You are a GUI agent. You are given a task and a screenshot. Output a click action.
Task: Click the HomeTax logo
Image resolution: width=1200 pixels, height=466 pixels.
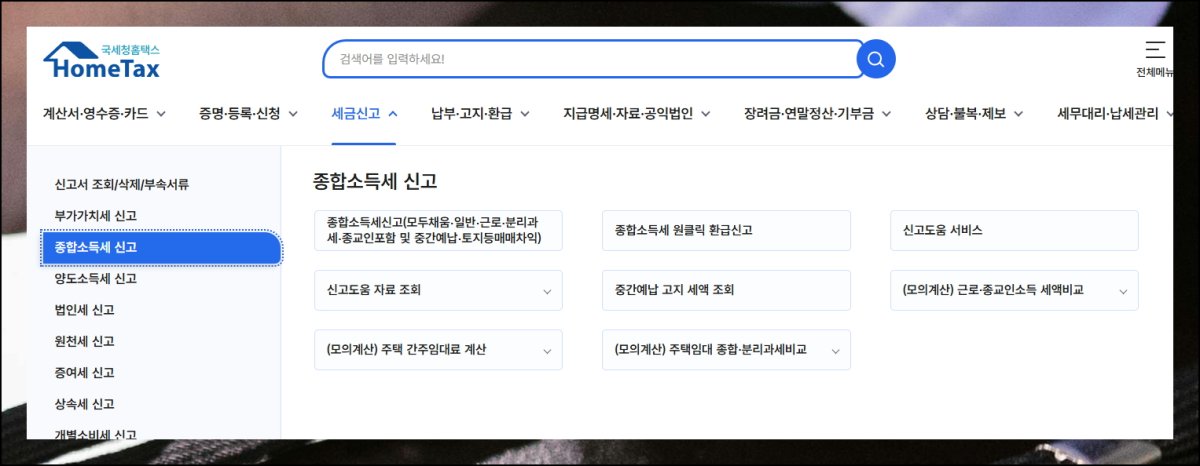click(x=101, y=61)
